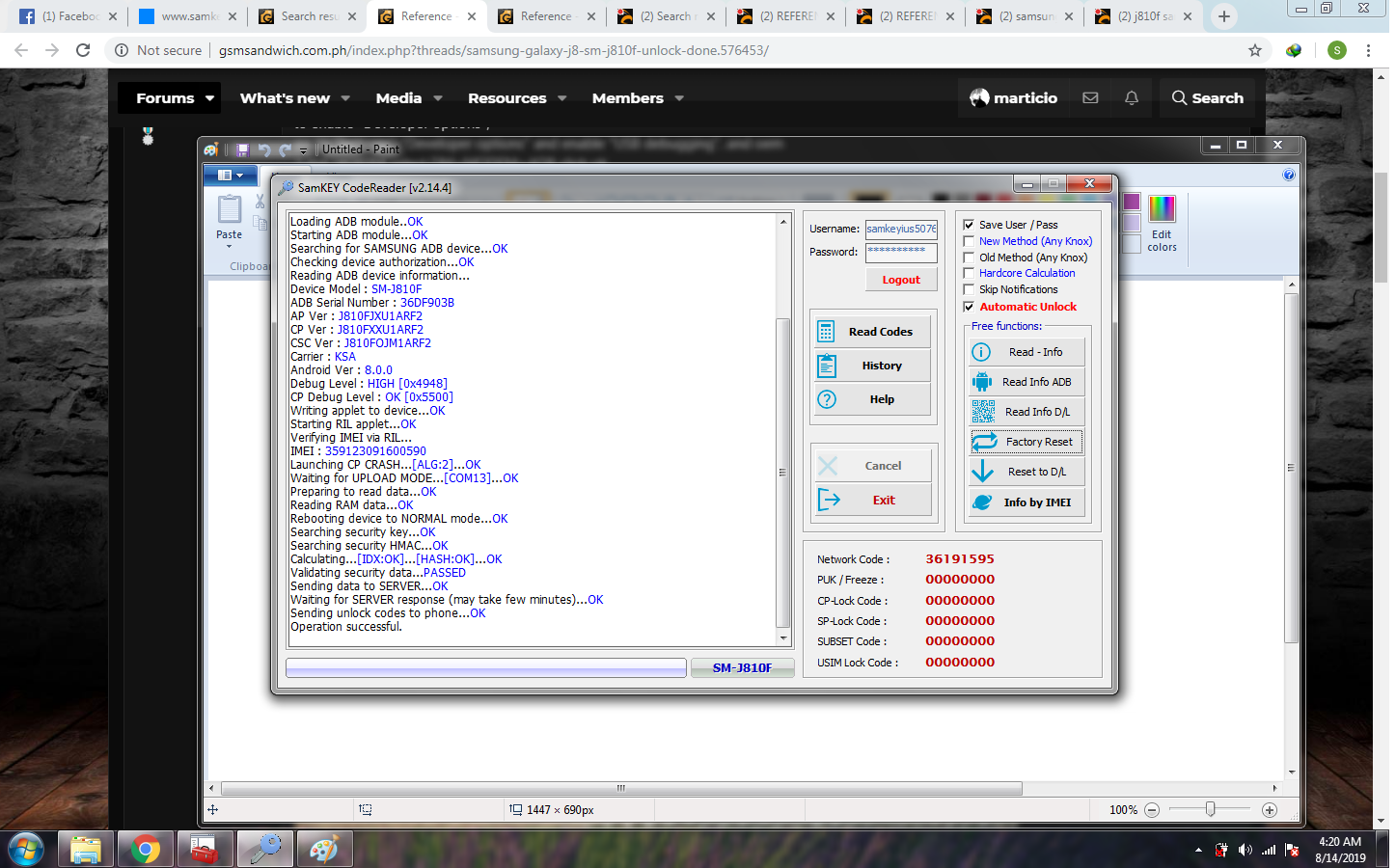This screenshot has width=1396, height=868.
Task: Open Paint's Customize Quick Access Toolbar dropdown
Action: click(x=303, y=150)
